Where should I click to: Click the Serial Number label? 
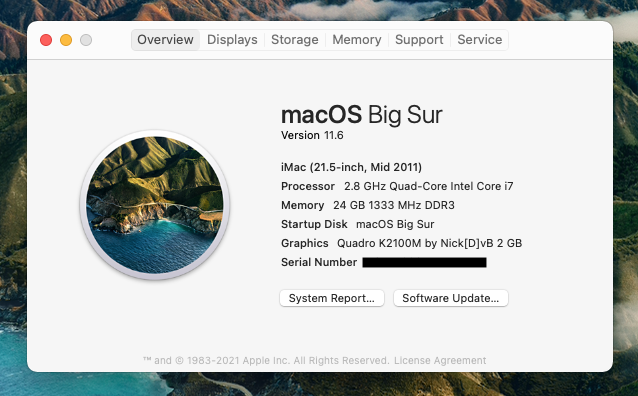[x=319, y=262]
